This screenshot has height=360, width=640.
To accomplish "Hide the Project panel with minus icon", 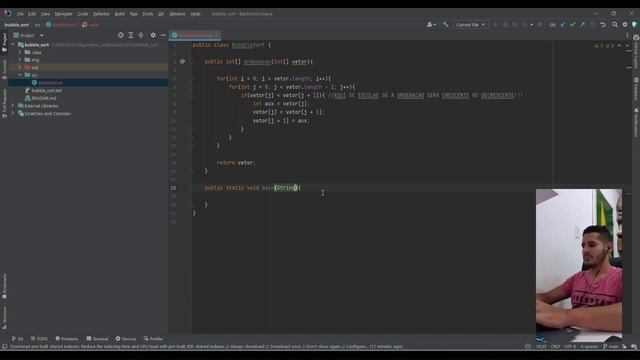I will pyautogui.click(x=163, y=36).
